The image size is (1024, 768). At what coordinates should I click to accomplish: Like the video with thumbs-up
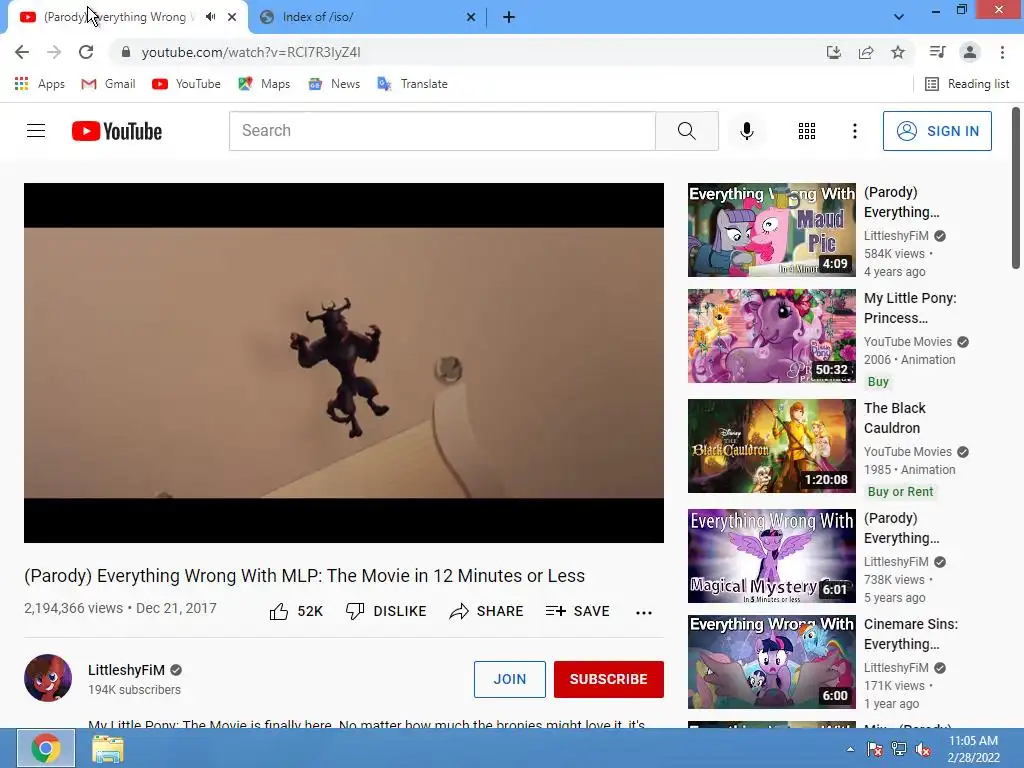296,611
